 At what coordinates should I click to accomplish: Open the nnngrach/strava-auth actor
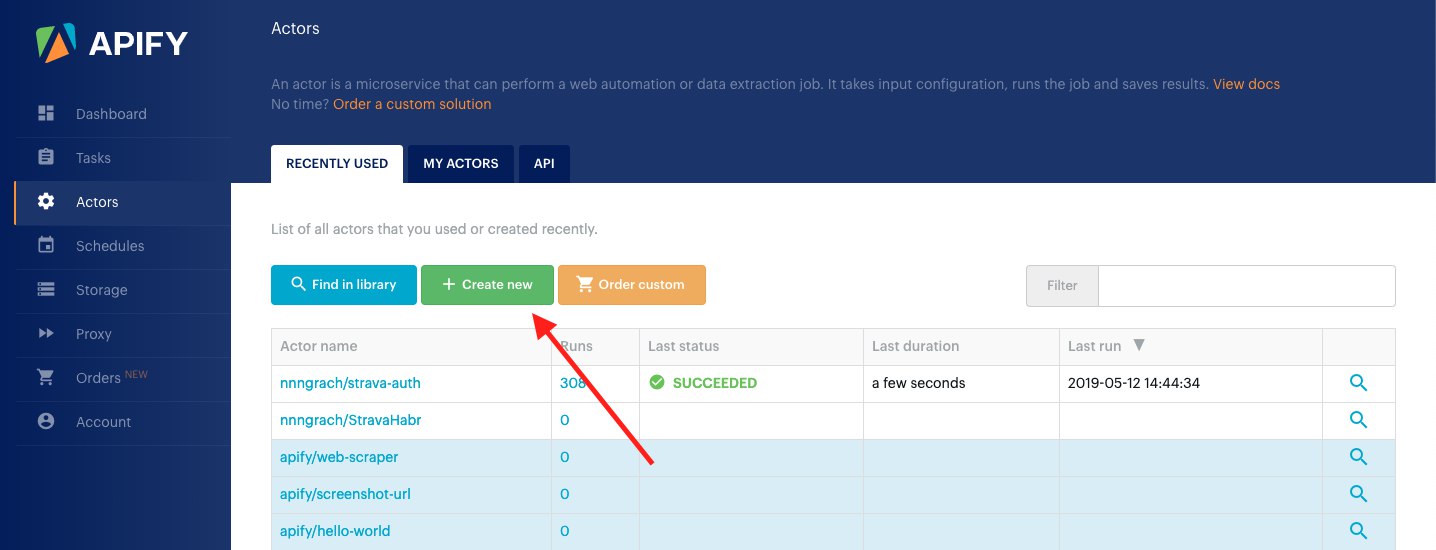tap(350, 383)
